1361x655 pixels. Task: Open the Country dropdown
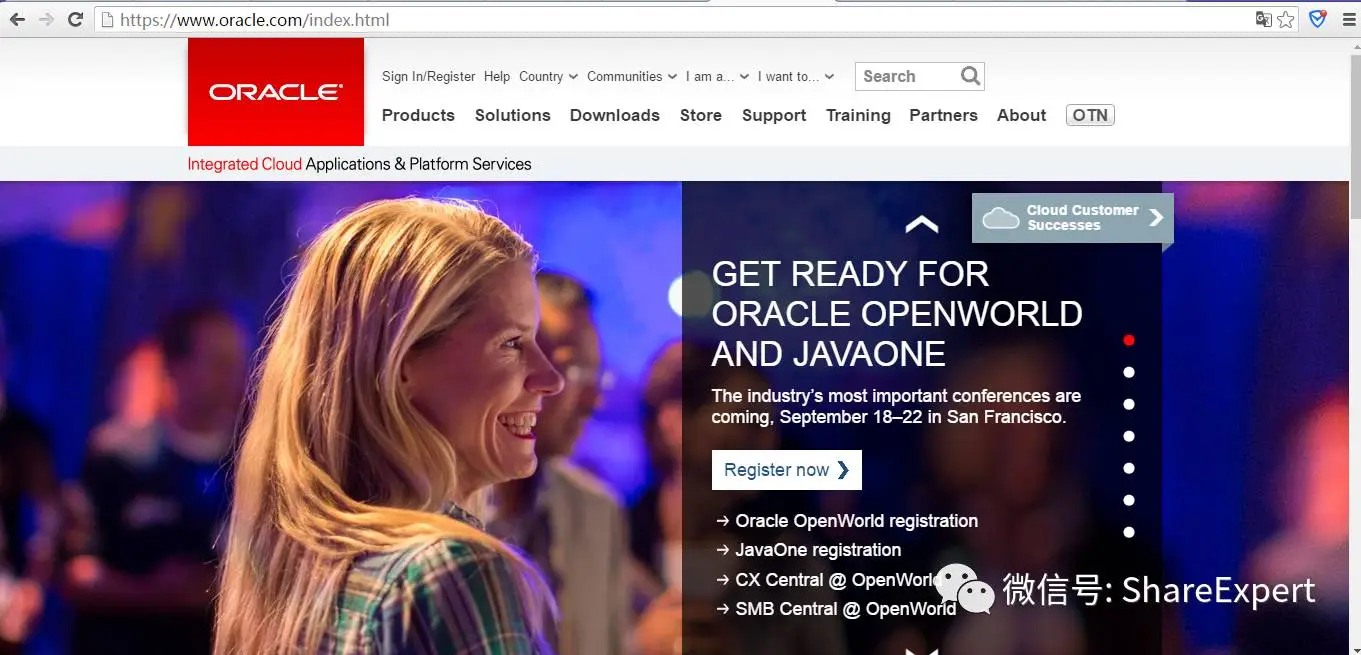click(x=548, y=76)
